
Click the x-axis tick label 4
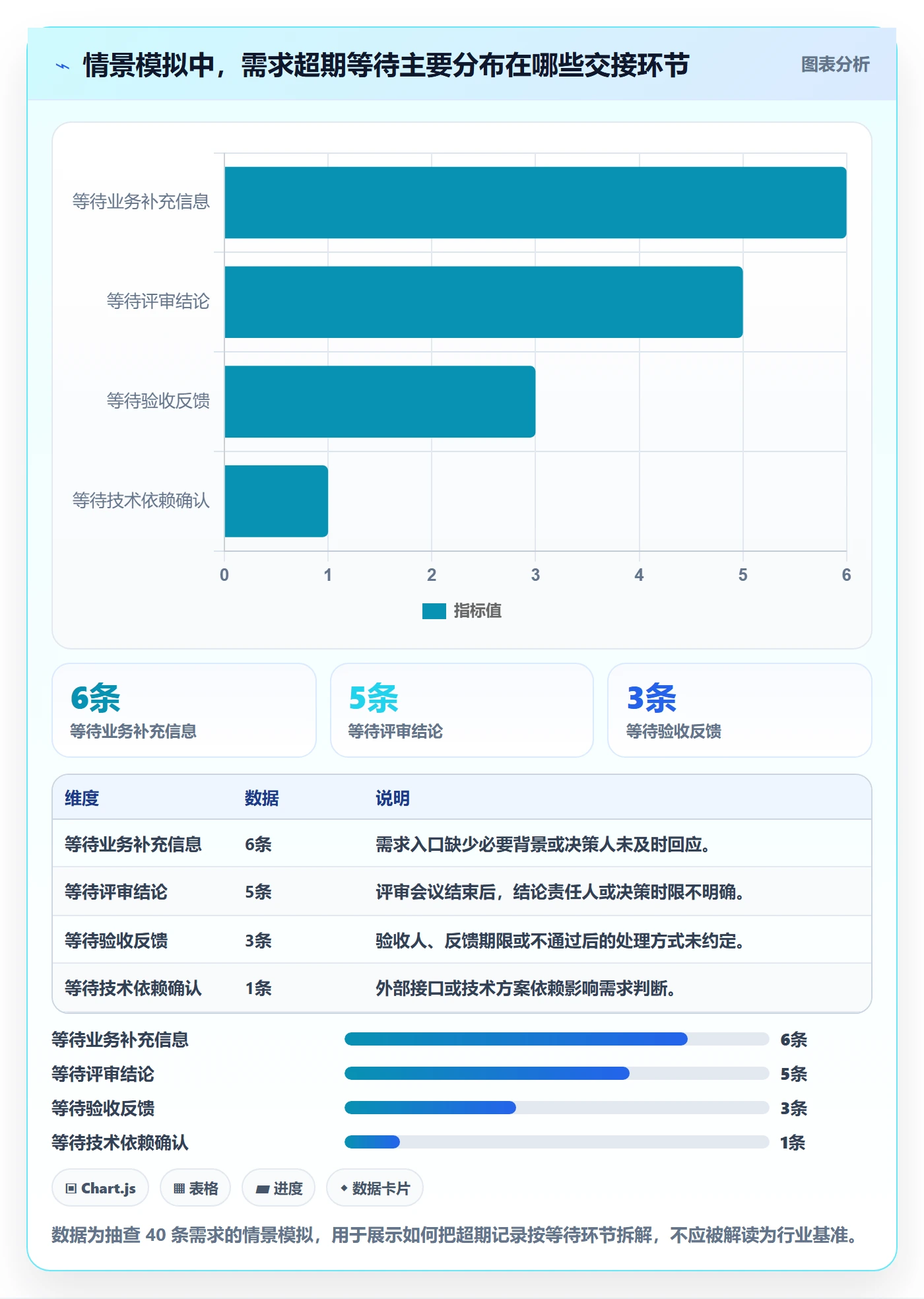point(639,575)
